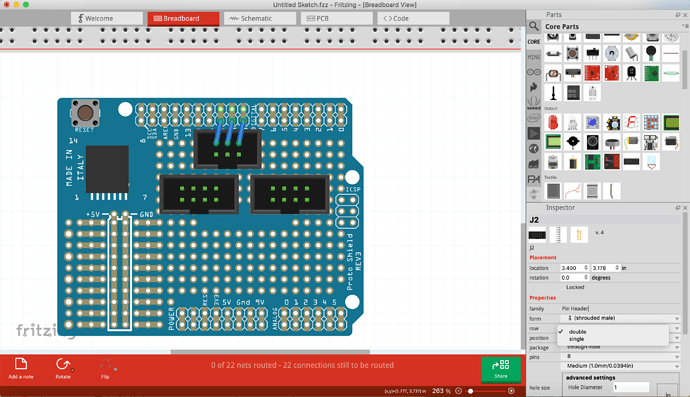Open the parts search magnifier
This screenshot has width=690, height=397.
[x=534, y=26]
